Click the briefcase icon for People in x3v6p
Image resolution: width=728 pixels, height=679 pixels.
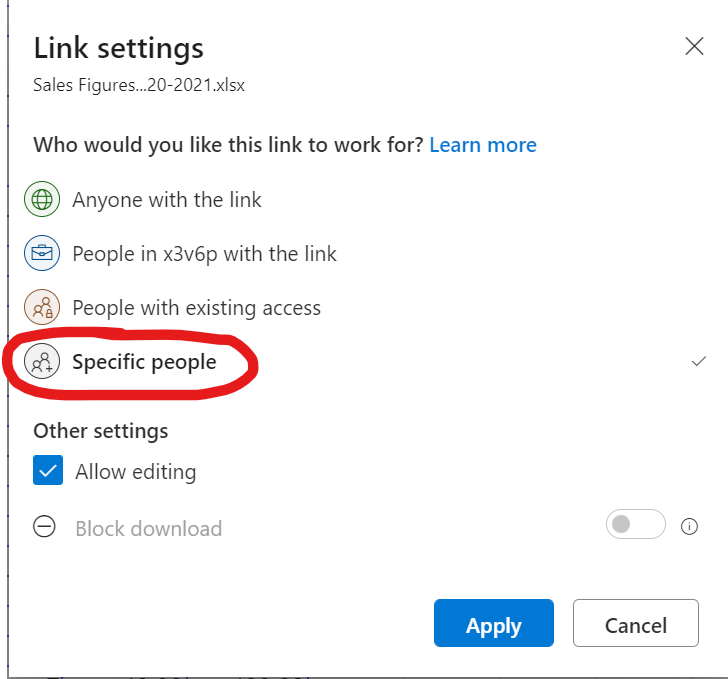pyautogui.click(x=42, y=254)
